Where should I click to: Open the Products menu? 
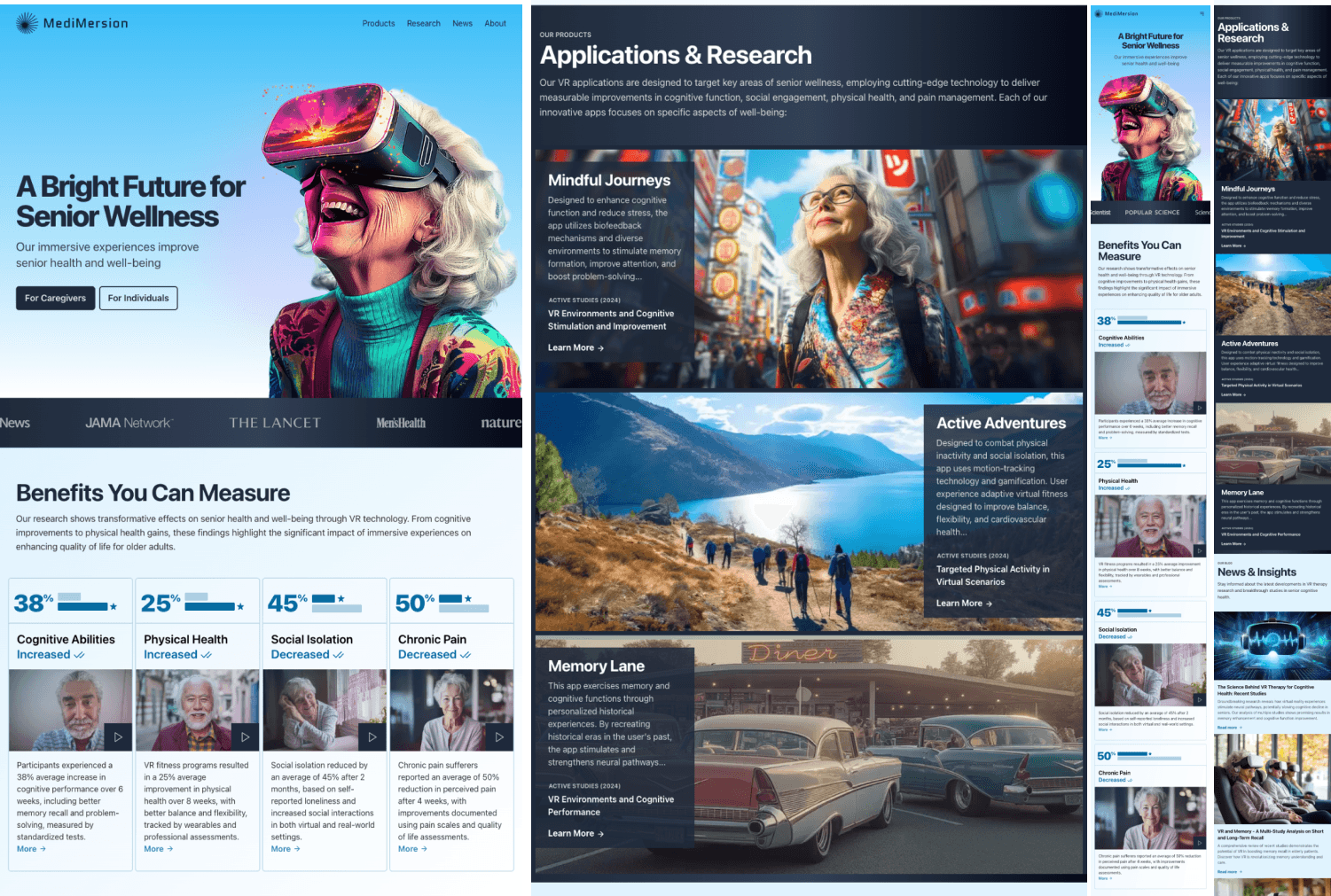coord(379,23)
